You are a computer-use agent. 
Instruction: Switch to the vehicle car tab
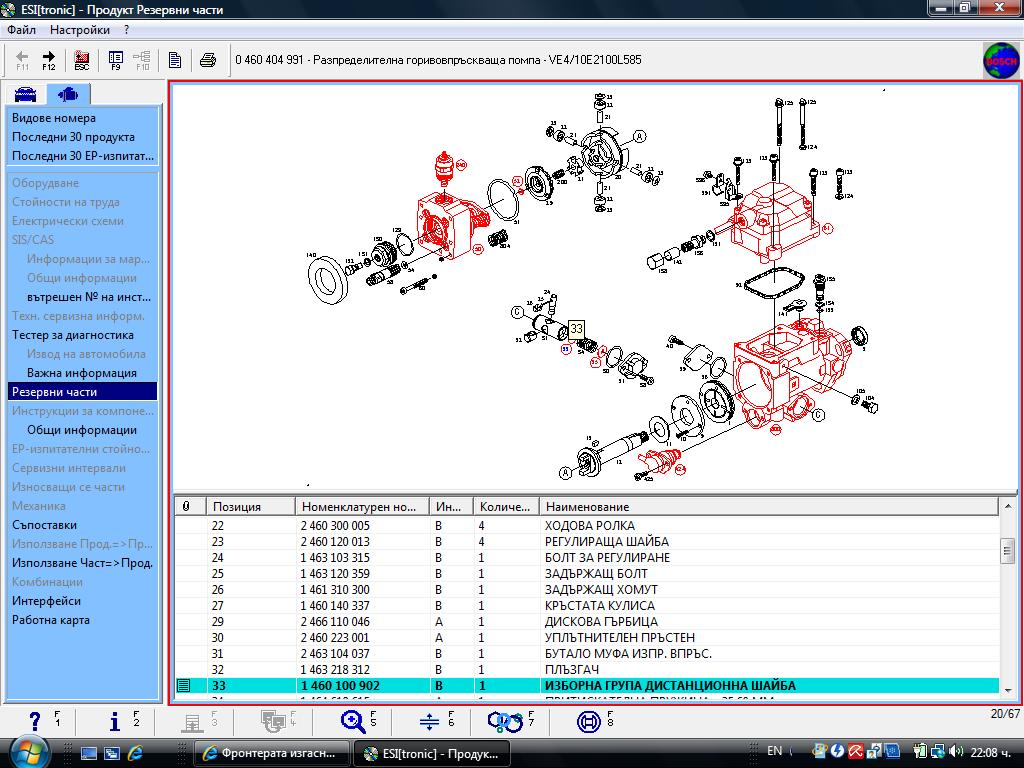25,95
